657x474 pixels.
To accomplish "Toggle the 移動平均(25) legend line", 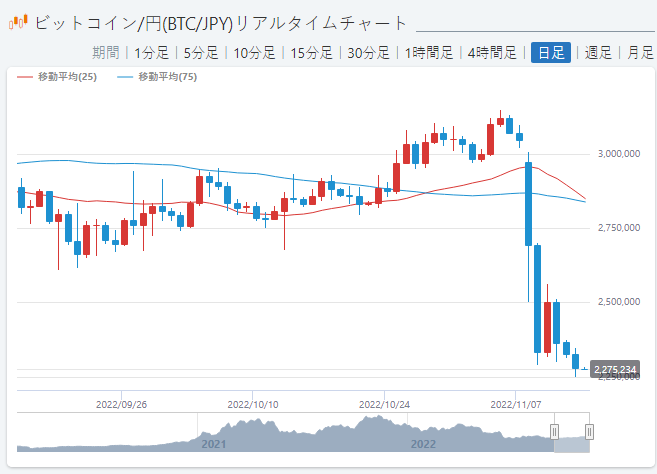I will (x=57, y=77).
